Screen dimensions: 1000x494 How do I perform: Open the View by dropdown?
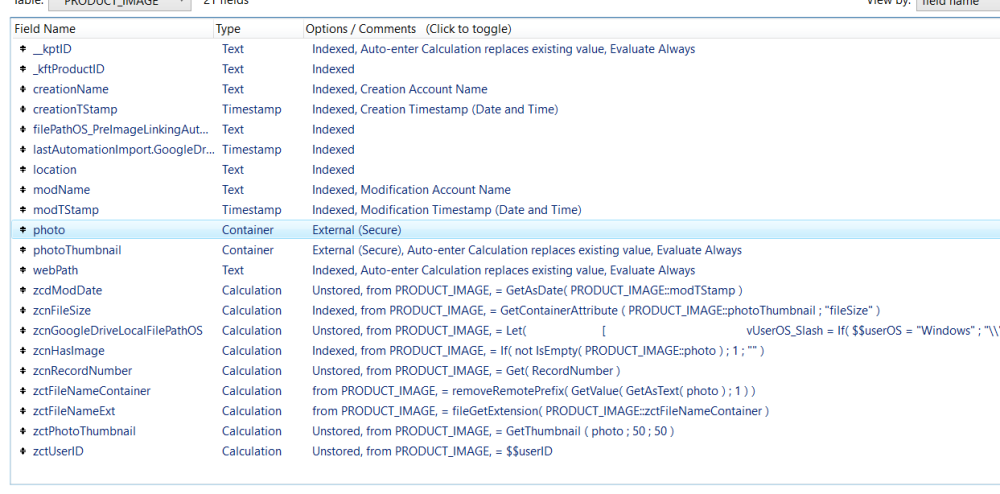pyautogui.click(x=955, y=3)
